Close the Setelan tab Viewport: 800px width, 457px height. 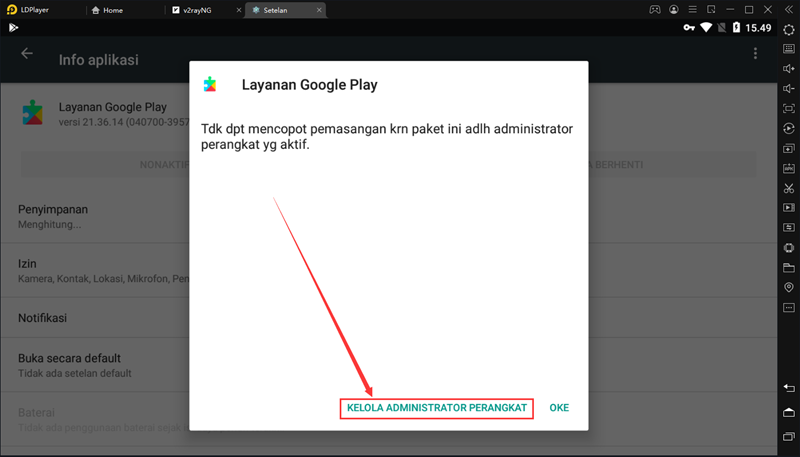pyautogui.click(x=319, y=10)
